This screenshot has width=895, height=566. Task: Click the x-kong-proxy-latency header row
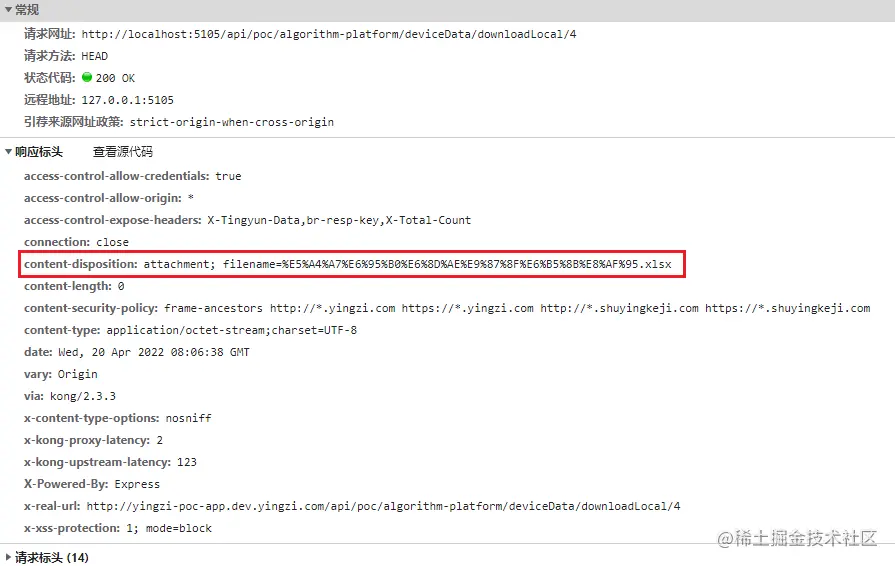pyautogui.click(x=94, y=440)
